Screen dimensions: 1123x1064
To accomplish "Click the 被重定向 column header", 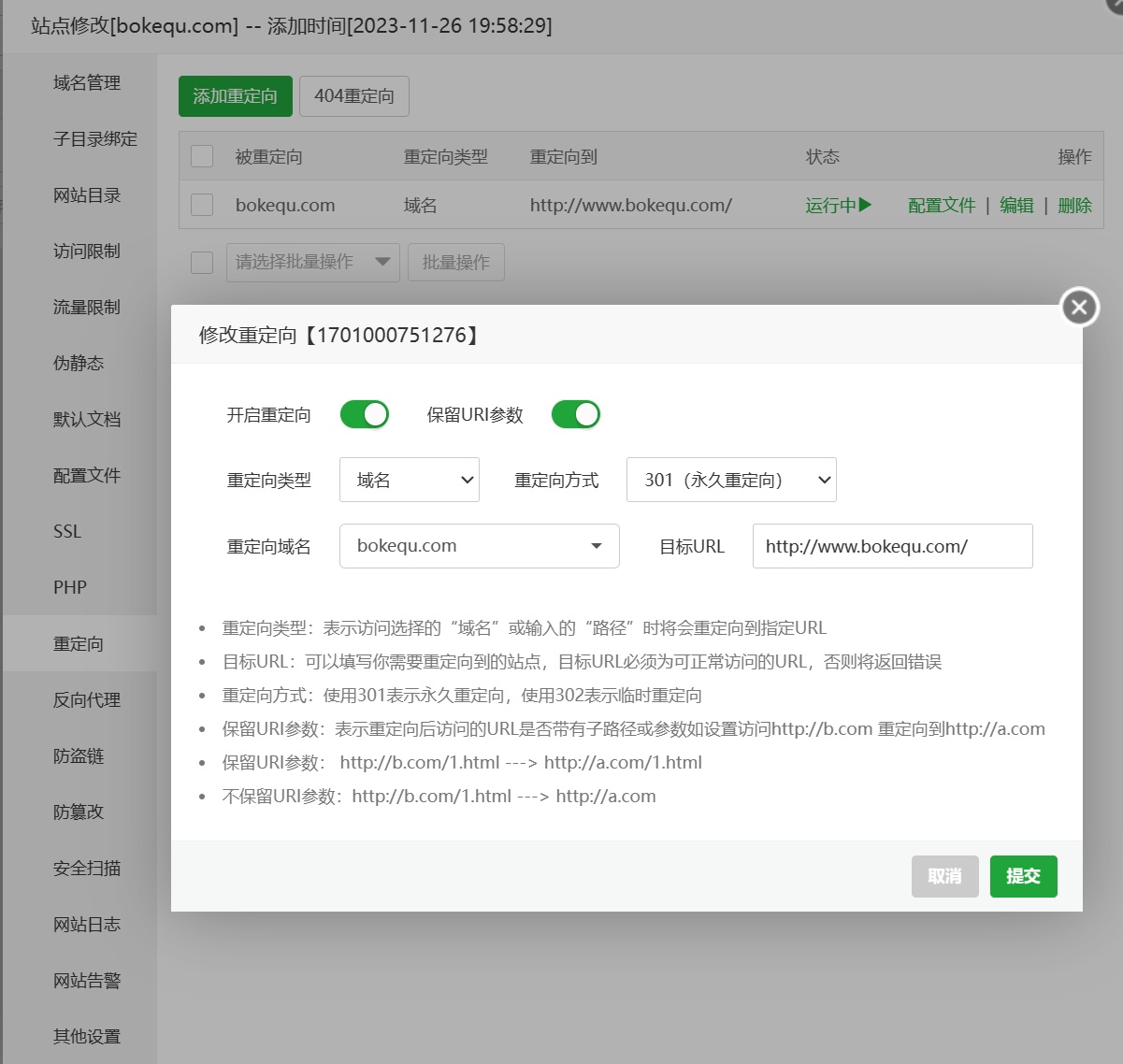I will 269,156.
